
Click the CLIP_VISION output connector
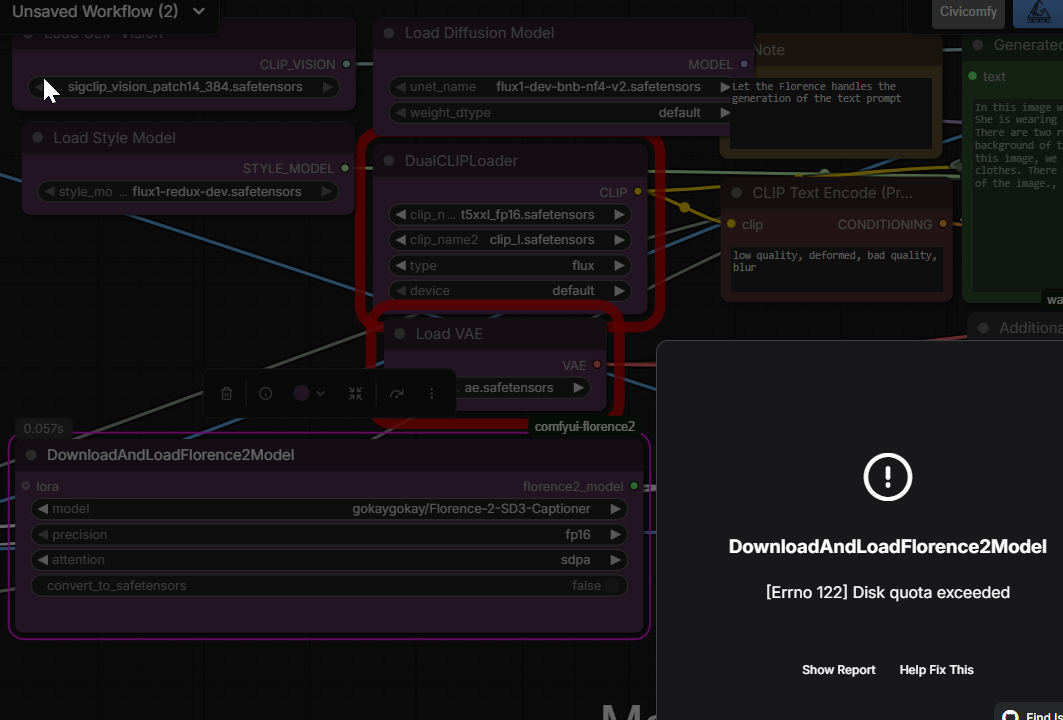tap(346, 64)
